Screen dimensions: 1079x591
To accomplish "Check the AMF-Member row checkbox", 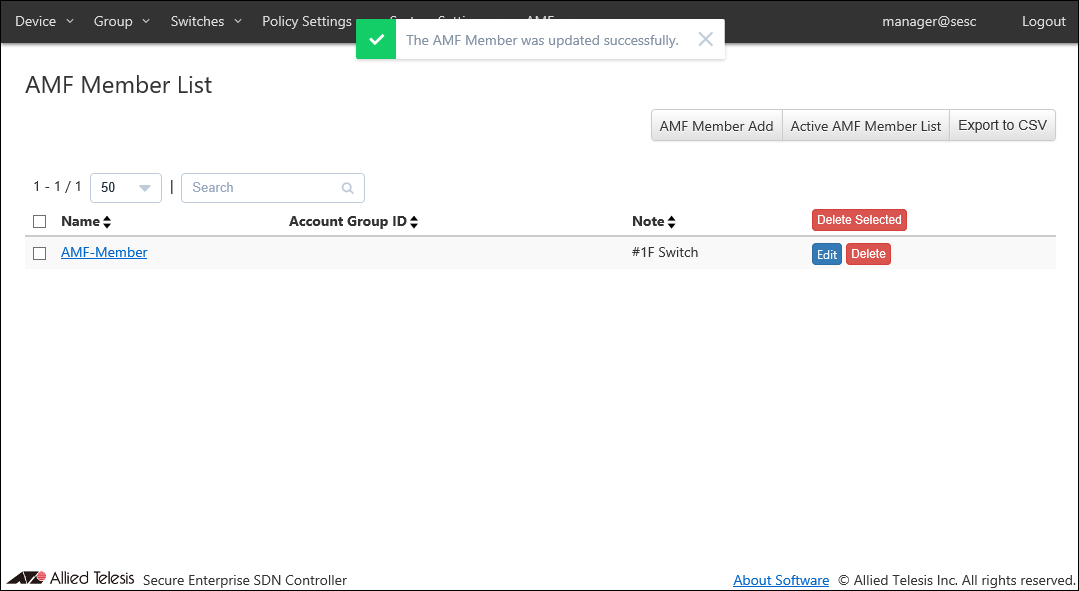I will tap(40, 253).
